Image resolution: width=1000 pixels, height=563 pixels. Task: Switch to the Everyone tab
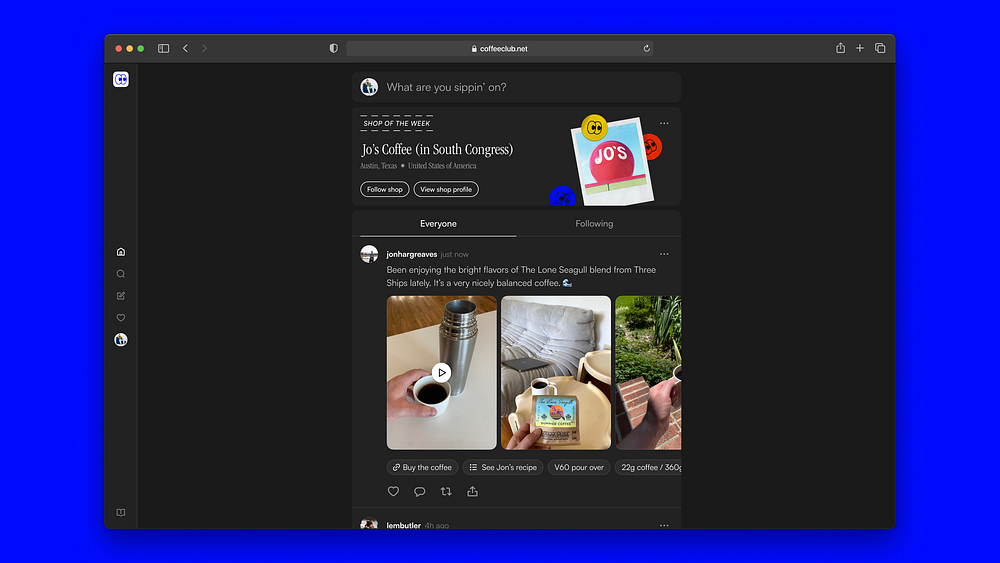tap(438, 224)
